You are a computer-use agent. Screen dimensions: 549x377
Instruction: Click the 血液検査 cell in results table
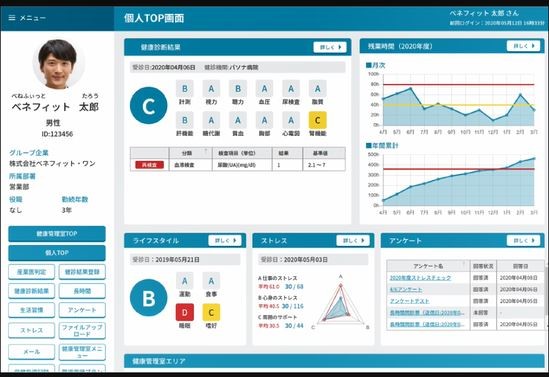(x=191, y=165)
